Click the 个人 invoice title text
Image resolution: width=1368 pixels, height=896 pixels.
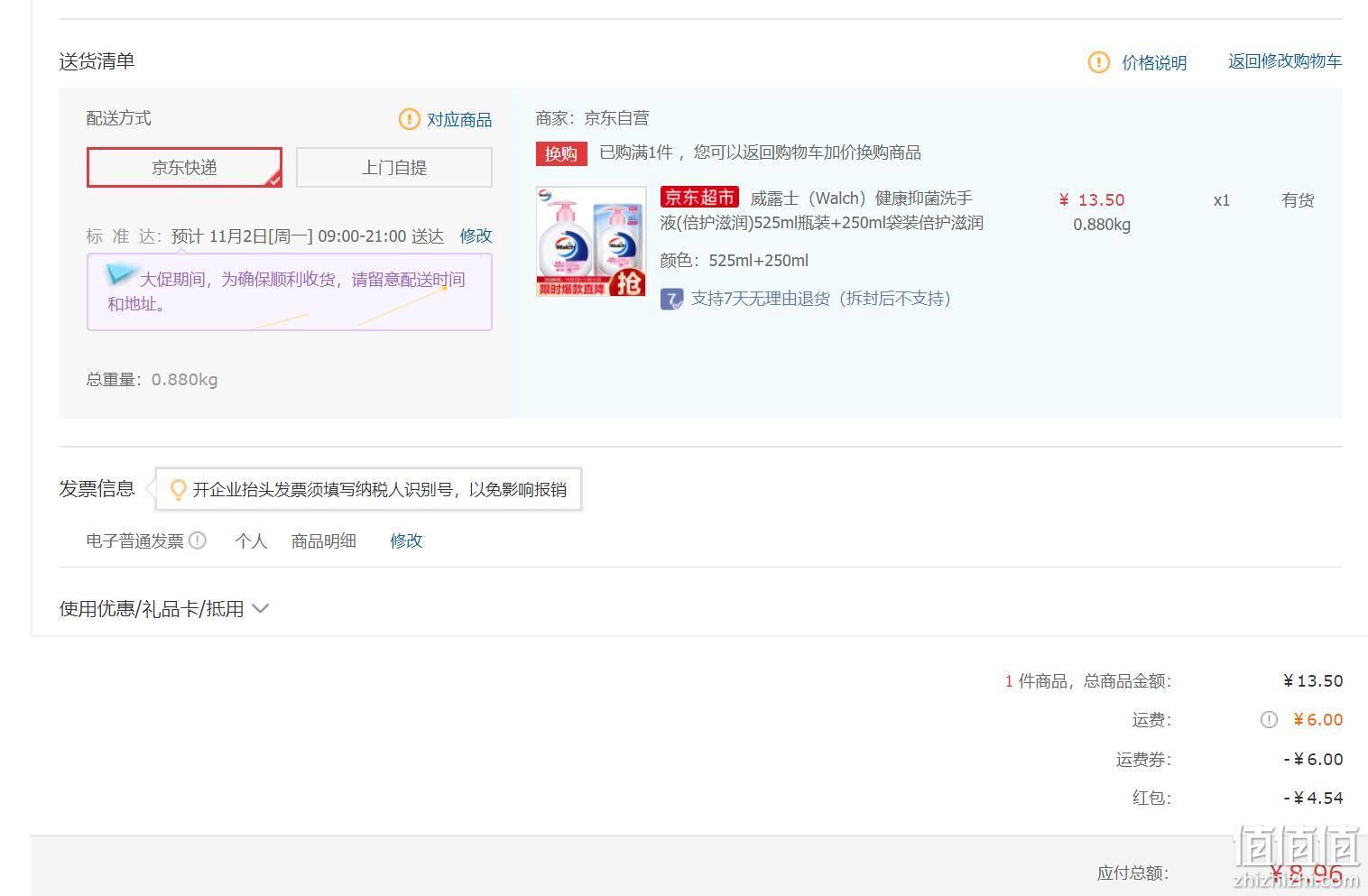click(x=251, y=540)
